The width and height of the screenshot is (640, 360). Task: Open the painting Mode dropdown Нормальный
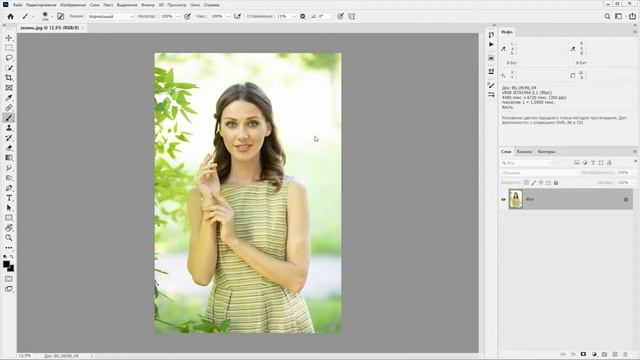click(111, 16)
